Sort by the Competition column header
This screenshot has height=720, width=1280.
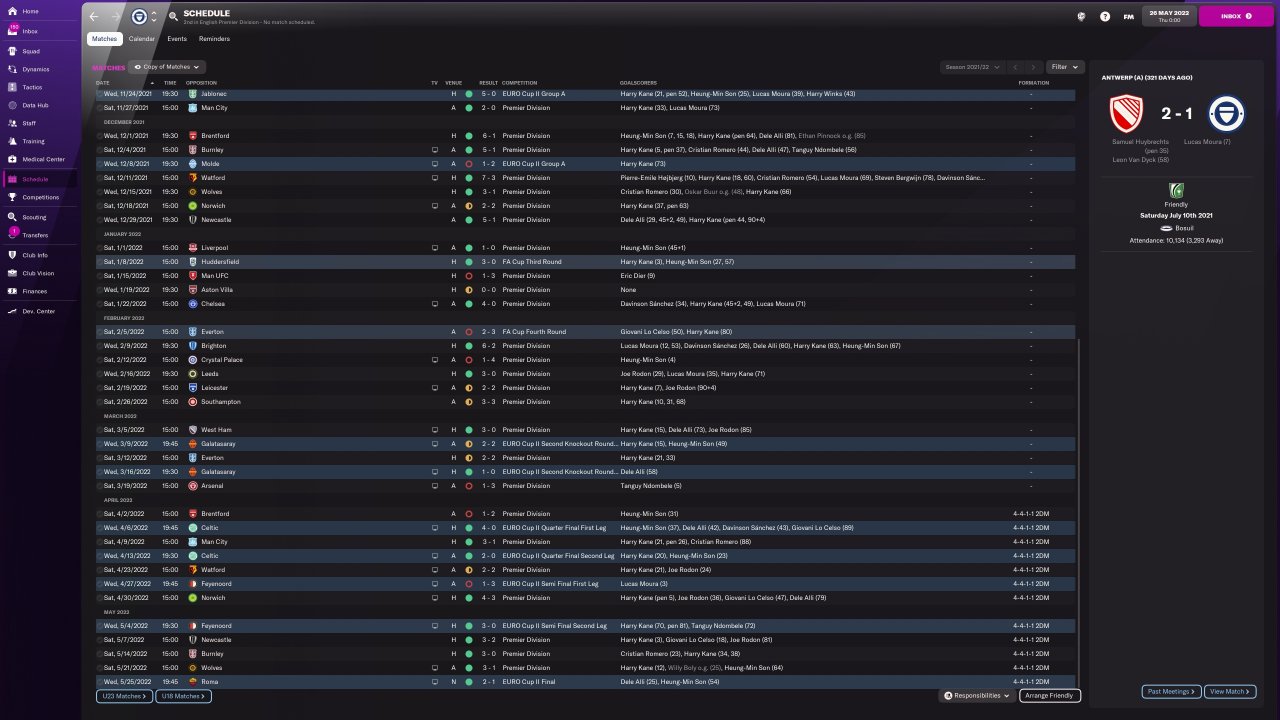point(520,82)
